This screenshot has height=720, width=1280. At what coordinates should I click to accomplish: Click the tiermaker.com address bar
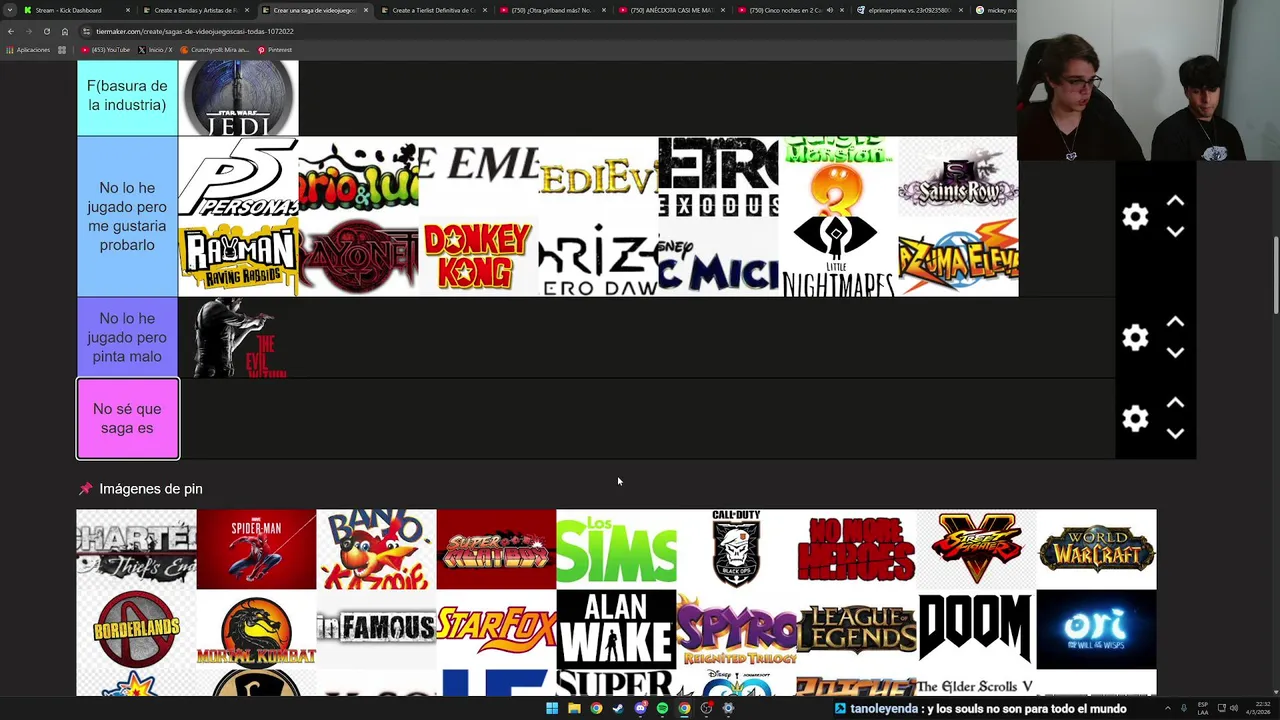click(545, 31)
